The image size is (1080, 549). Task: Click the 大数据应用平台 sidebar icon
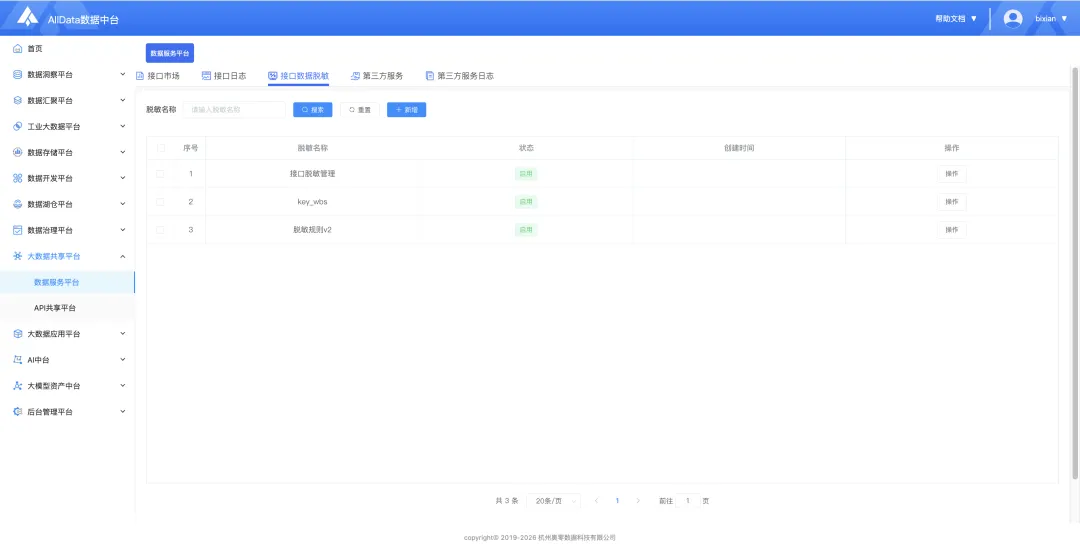[x=18, y=334]
